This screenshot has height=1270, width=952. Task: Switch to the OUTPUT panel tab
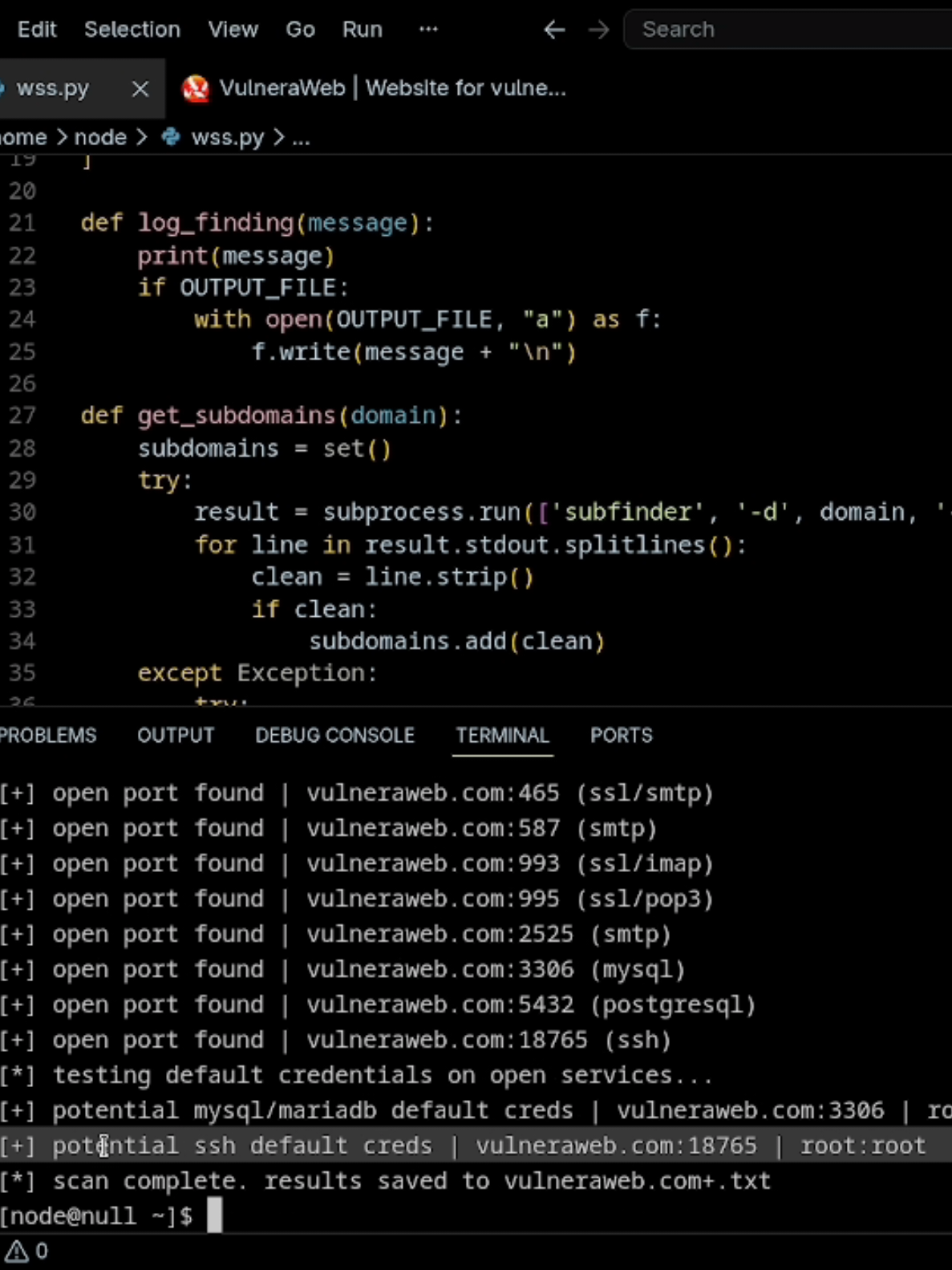tap(176, 736)
